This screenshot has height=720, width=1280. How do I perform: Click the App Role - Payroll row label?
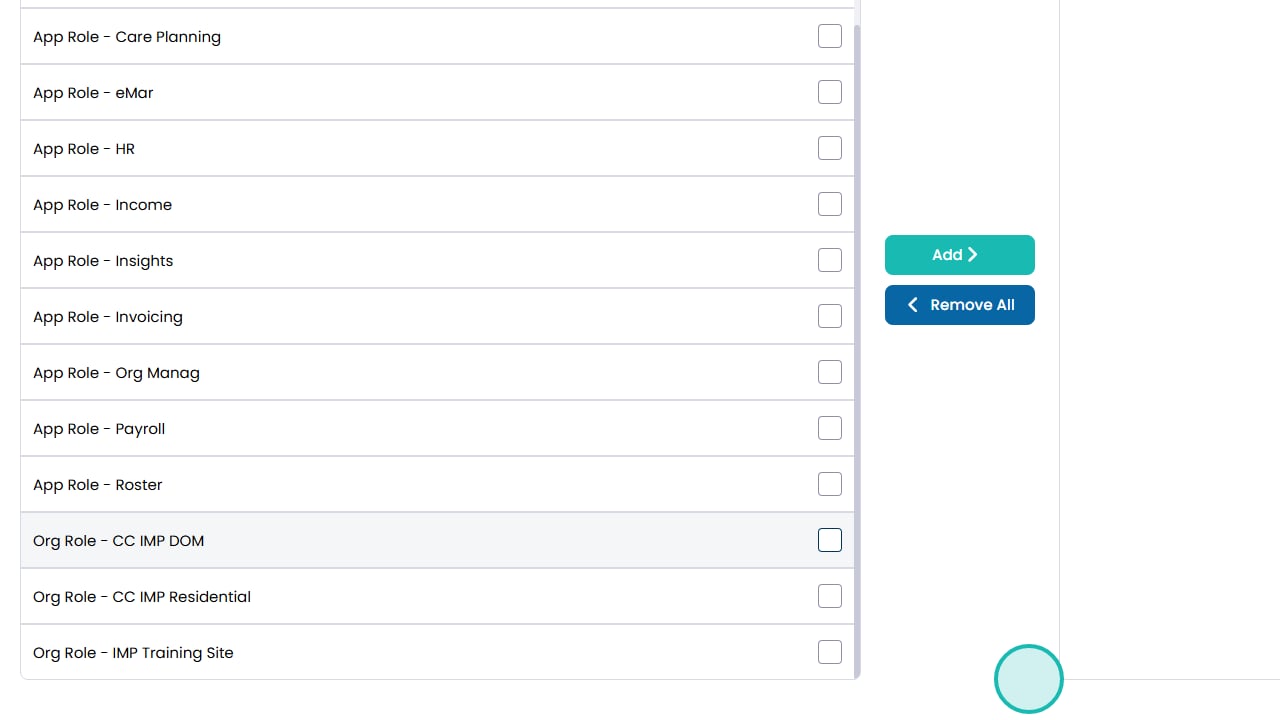coord(99,429)
